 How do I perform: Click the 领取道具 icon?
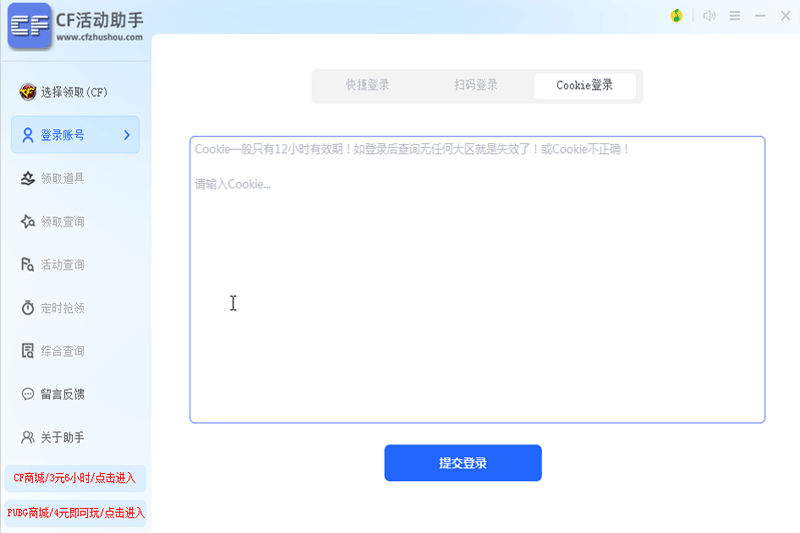(28, 178)
